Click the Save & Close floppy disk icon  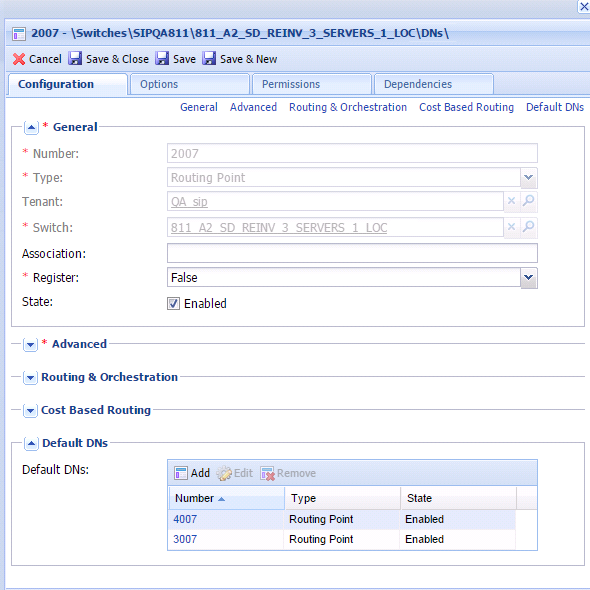point(75,59)
